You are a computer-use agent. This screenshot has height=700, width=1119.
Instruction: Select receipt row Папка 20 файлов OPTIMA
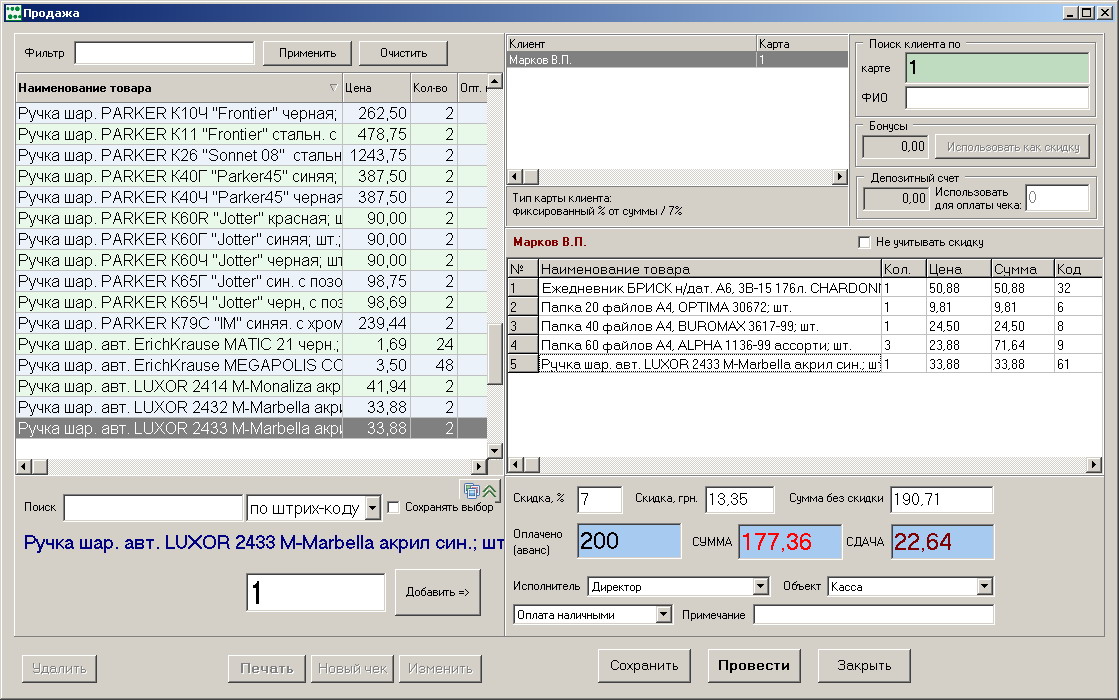(805, 308)
